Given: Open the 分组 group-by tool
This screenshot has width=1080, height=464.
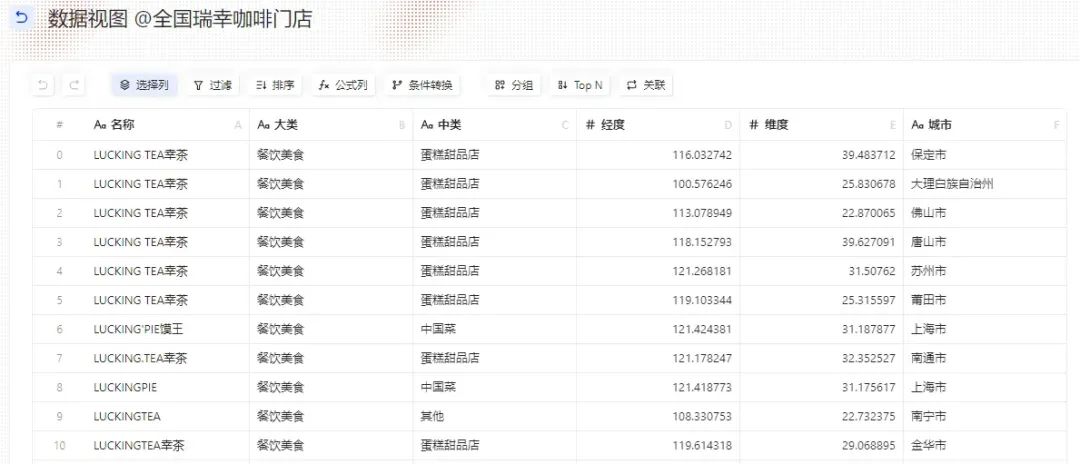Looking at the screenshot, I should pos(514,85).
